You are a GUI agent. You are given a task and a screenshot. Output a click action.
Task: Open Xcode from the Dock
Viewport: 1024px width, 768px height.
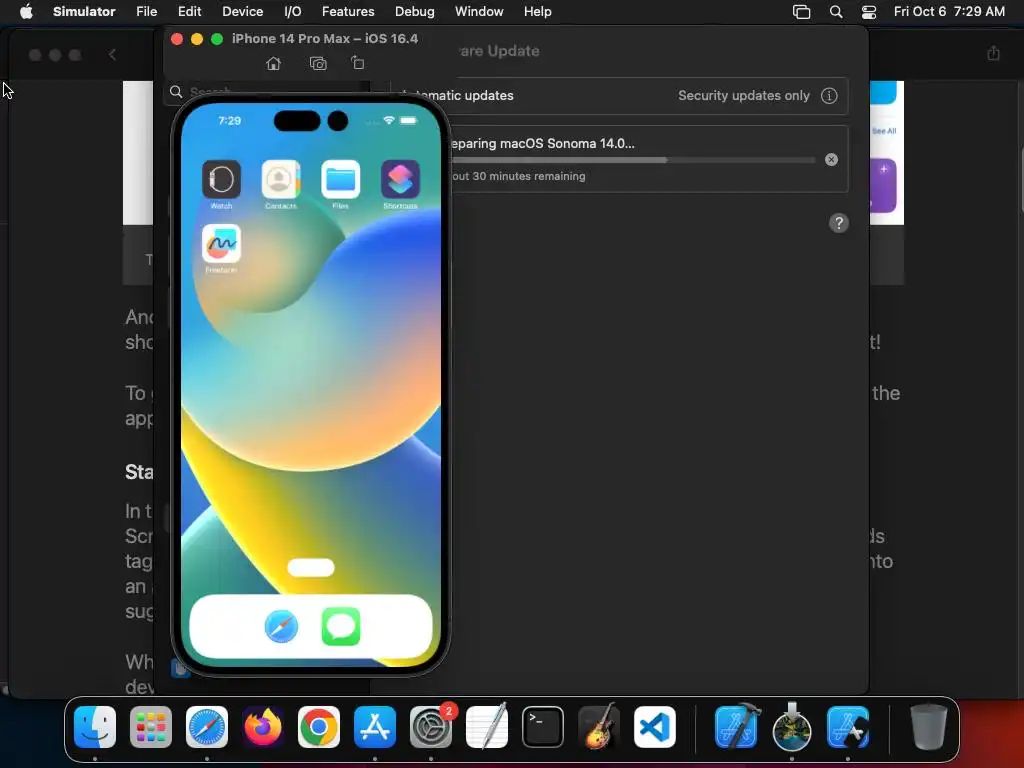(737, 727)
